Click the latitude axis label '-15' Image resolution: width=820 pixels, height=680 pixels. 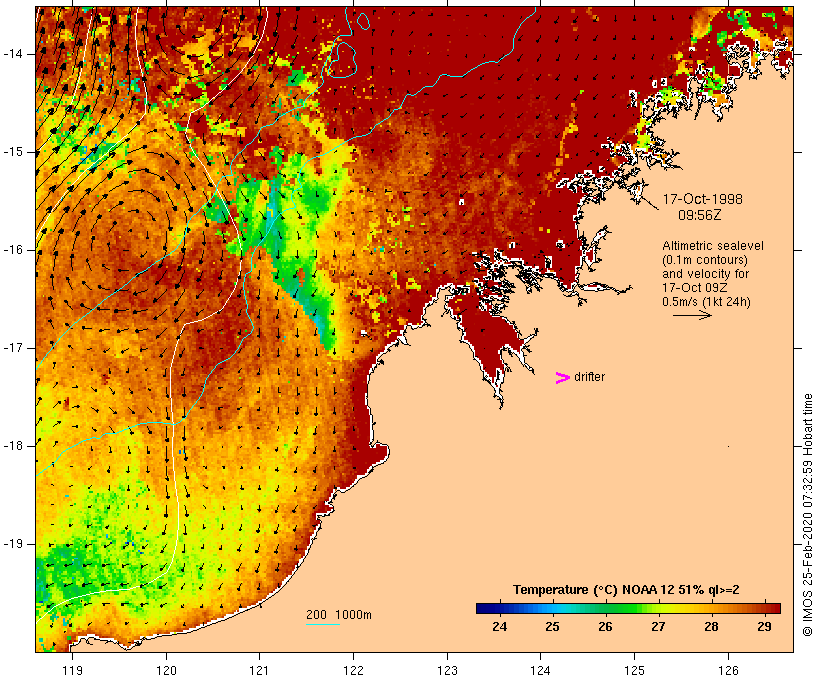coord(13,152)
